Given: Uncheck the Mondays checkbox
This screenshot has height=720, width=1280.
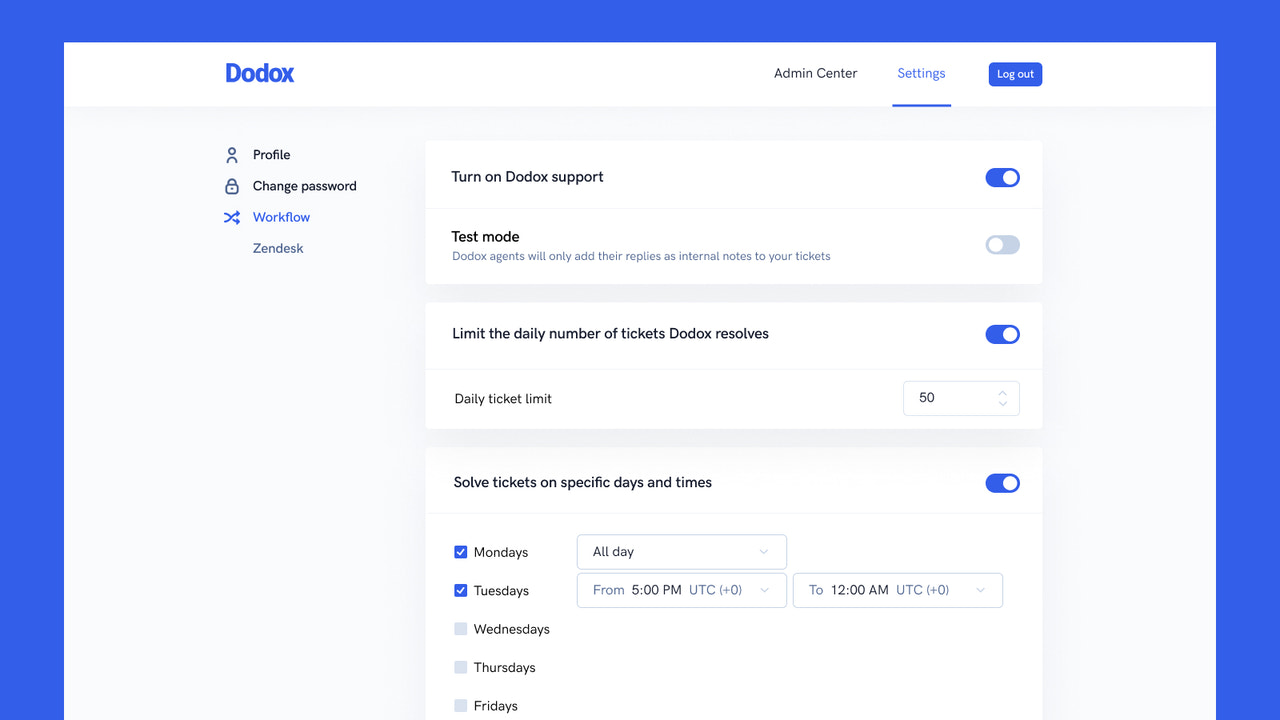Looking at the screenshot, I should [460, 551].
